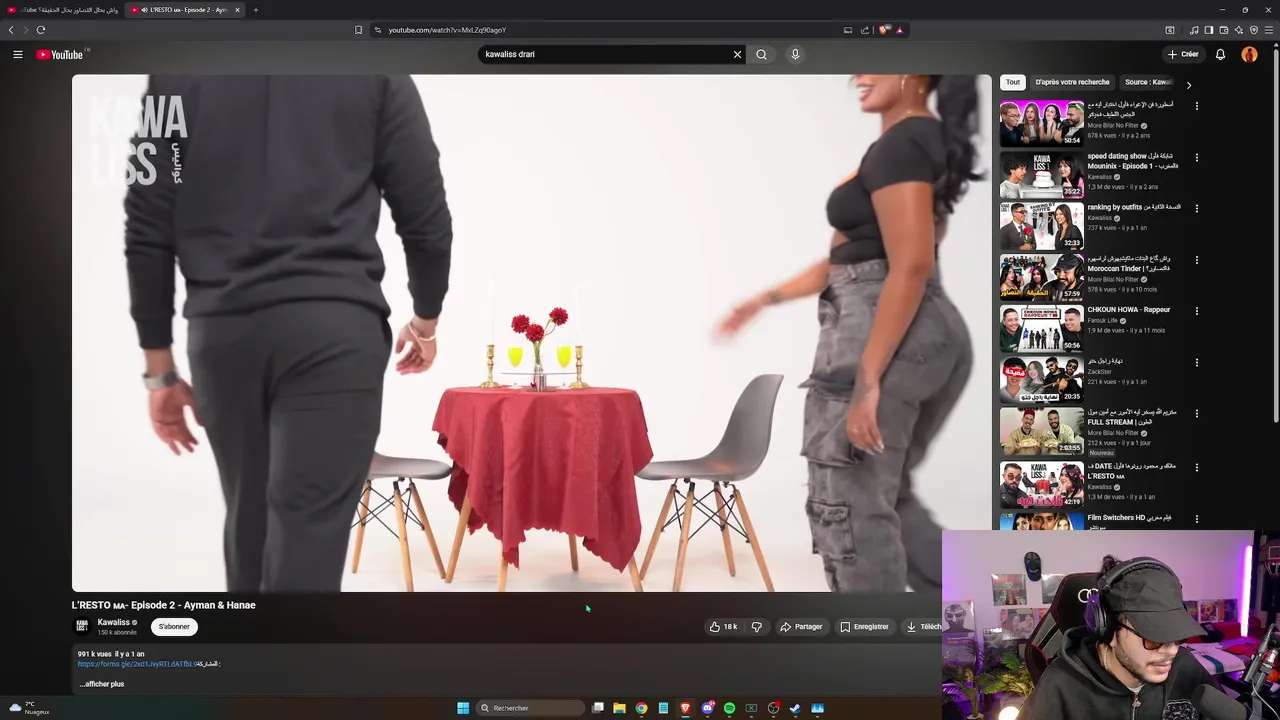Open the Kawaliss channel name link

pos(113,622)
